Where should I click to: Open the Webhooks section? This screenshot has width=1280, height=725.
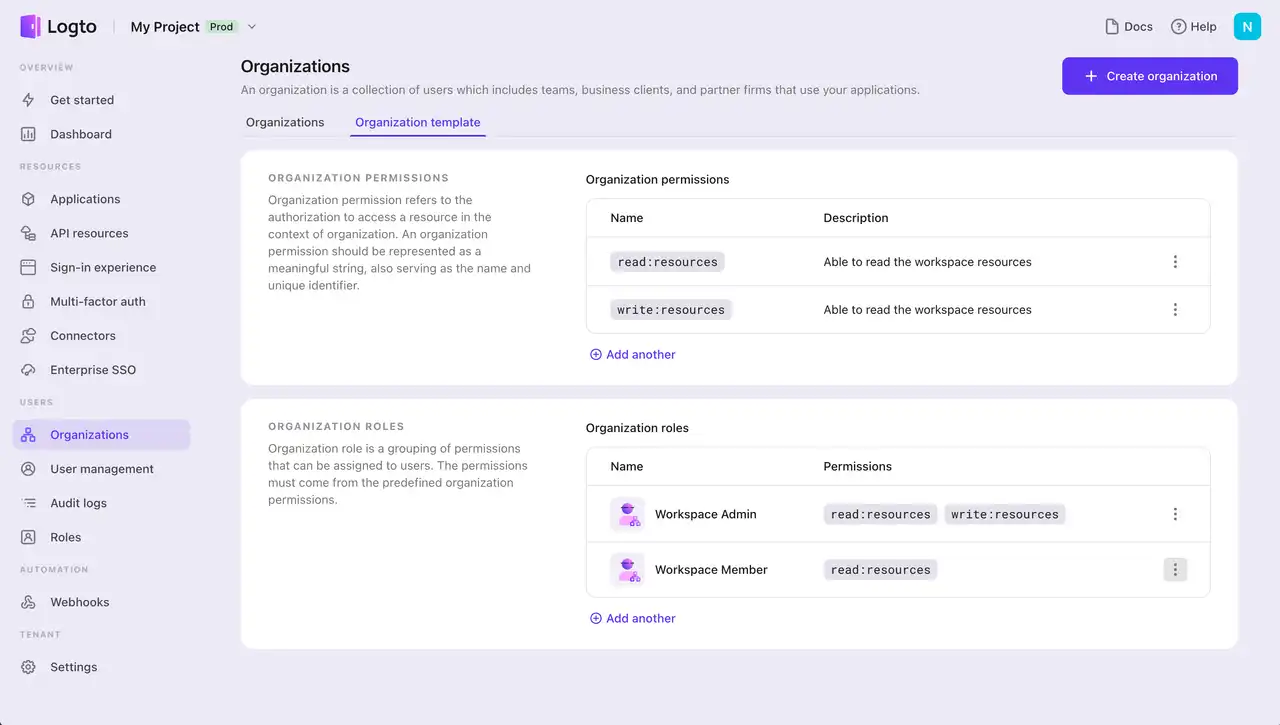pyautogui.click(x=81, y=601)
